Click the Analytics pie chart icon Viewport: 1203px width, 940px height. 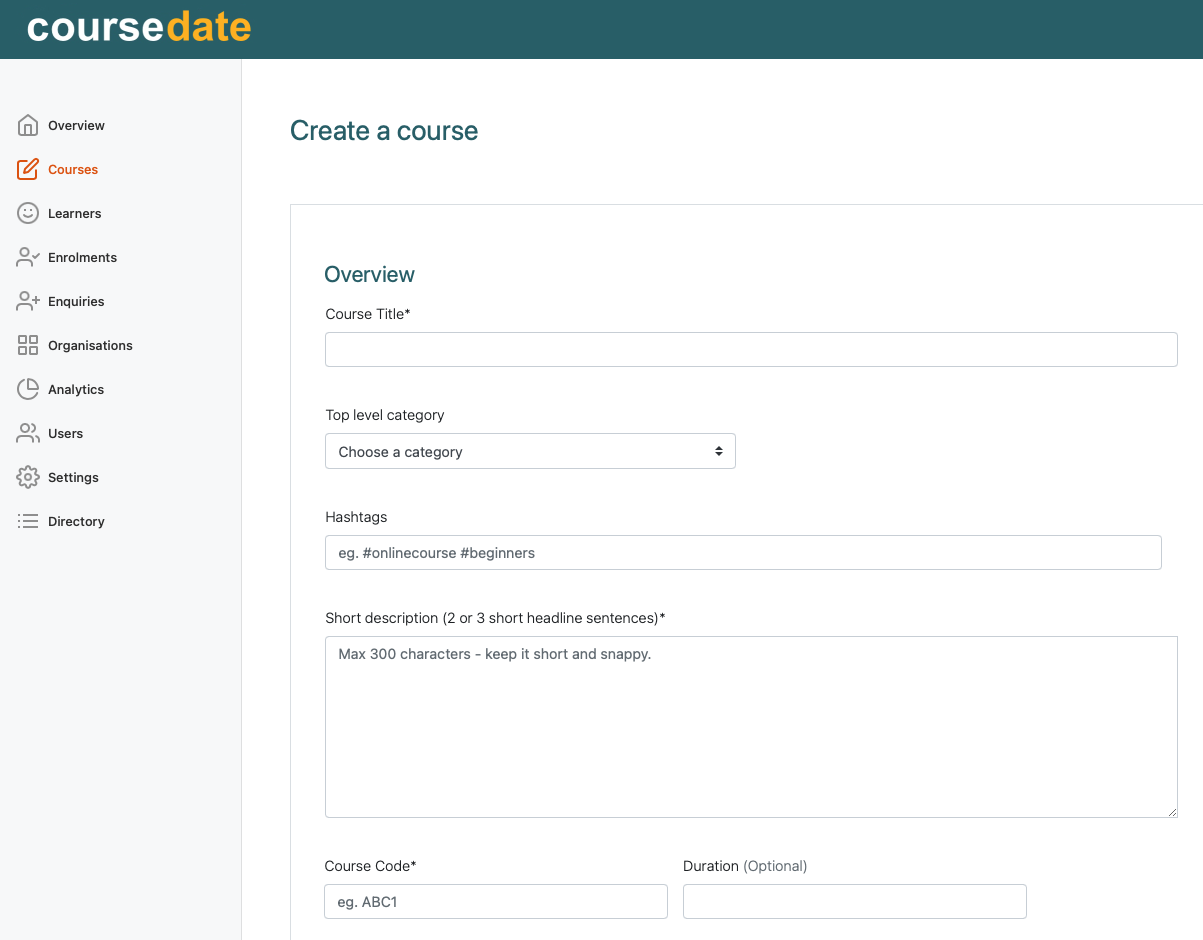point(28,389)
